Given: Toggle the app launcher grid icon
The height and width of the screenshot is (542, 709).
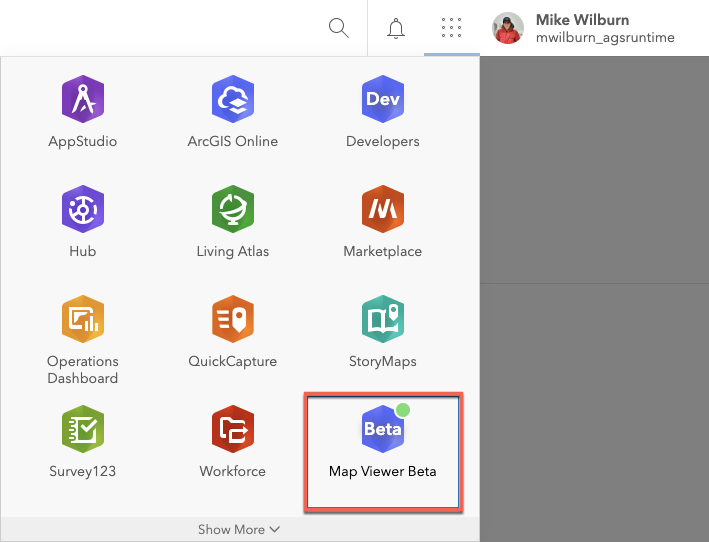Looking at the screenshot, I should point(451,28).
